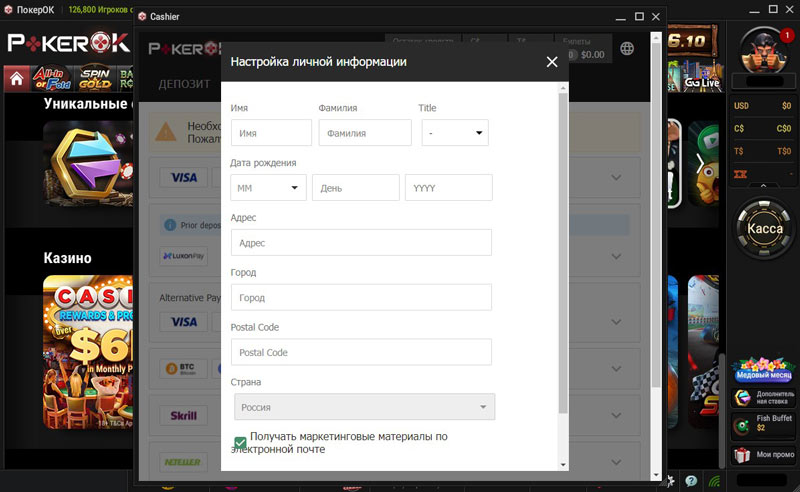
Task: Select the T$ balance row
Action: click(762, 151)
